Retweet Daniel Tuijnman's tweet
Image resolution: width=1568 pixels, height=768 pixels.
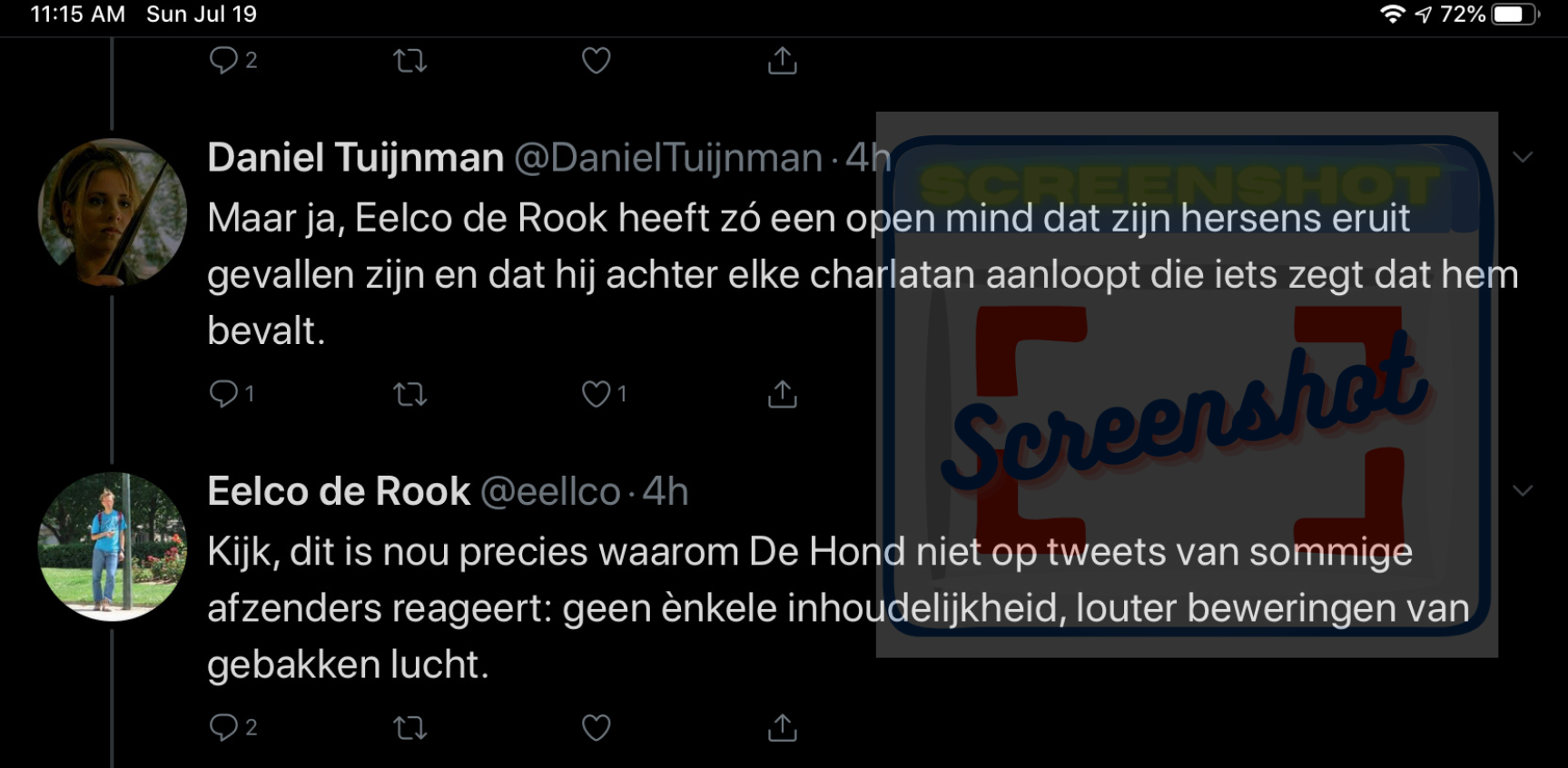click(x=410, y=394)
